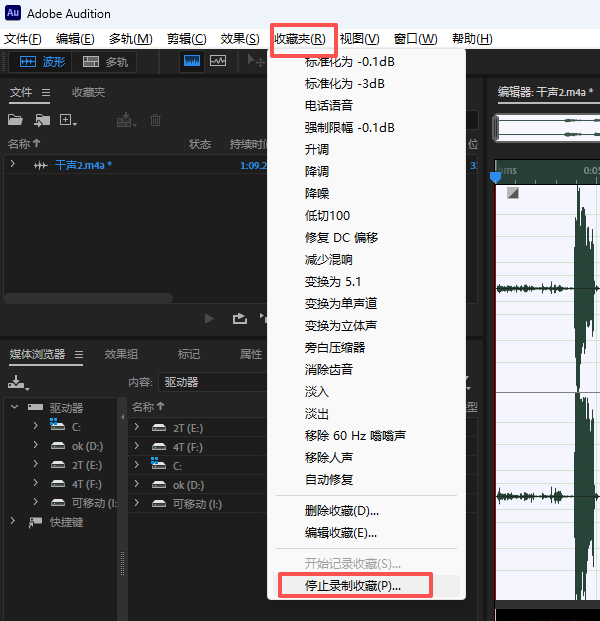Toggle spectral pitch display icon
Image resolution: width=600 pixels, height=621 pixels.
coord(218,61)
